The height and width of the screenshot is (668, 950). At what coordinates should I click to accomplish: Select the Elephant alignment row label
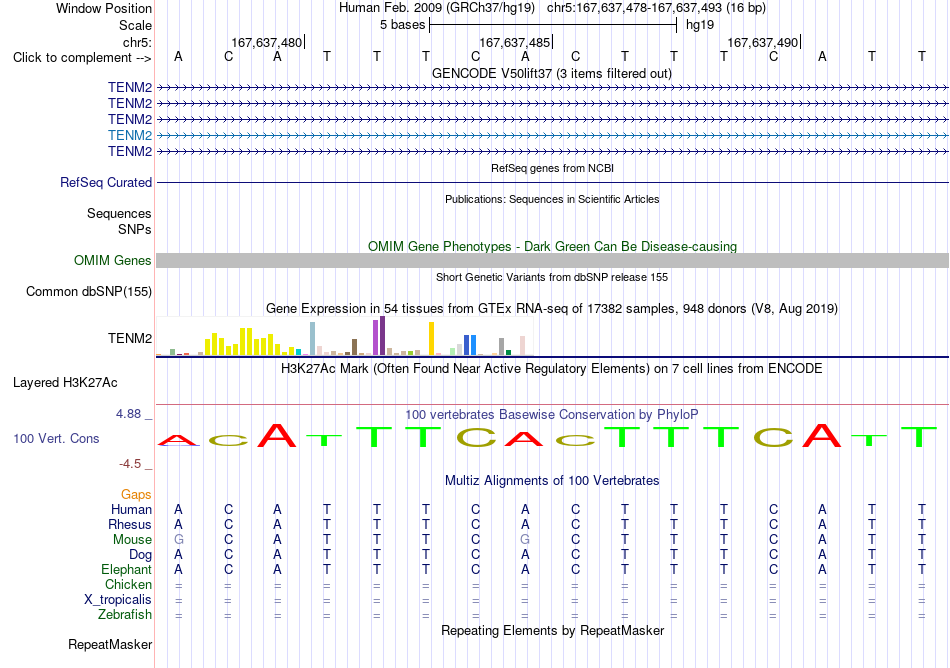(x=126, y=570)
